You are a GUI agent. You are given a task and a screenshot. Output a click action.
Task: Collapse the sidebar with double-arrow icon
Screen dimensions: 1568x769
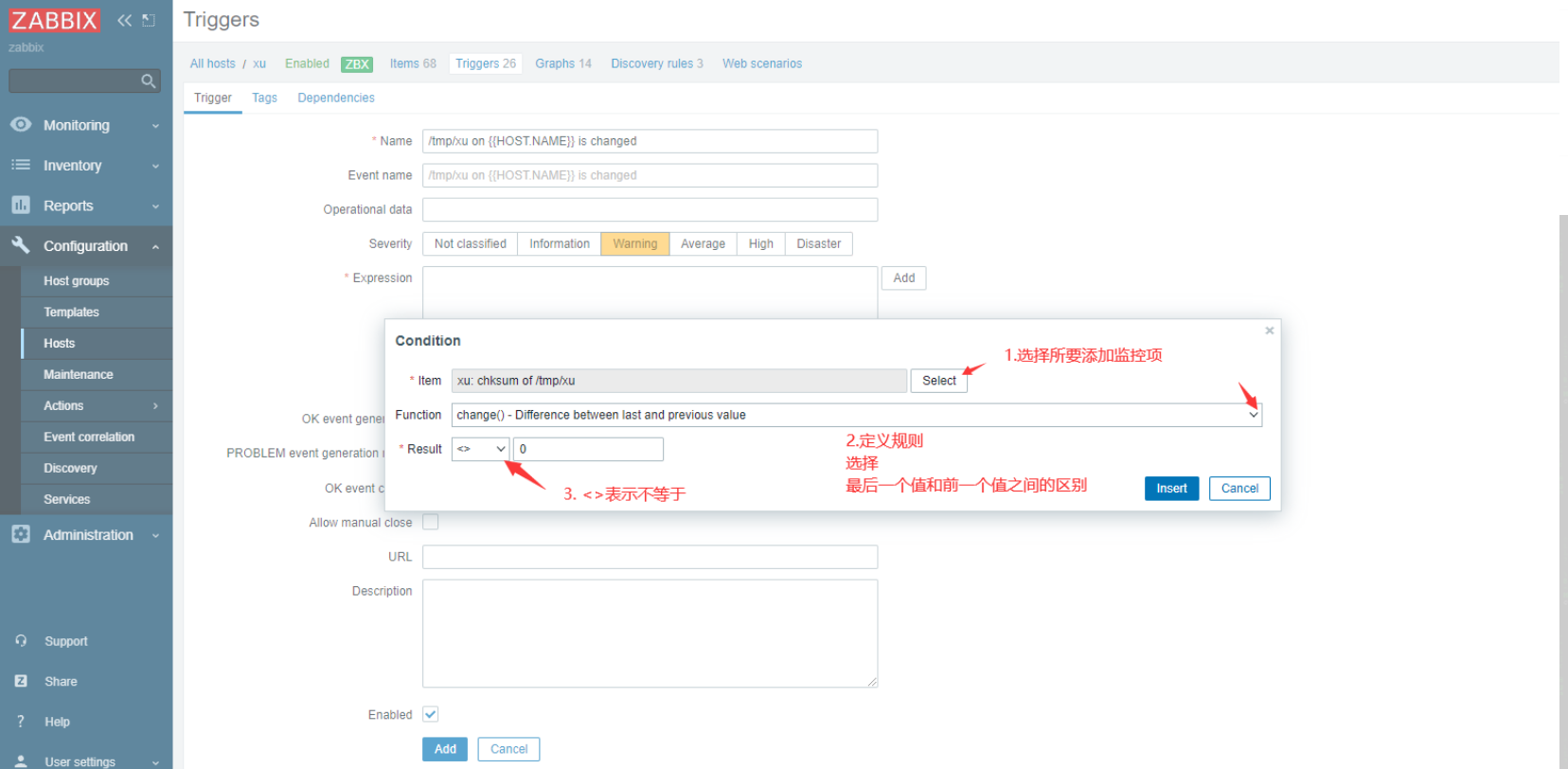124,20
